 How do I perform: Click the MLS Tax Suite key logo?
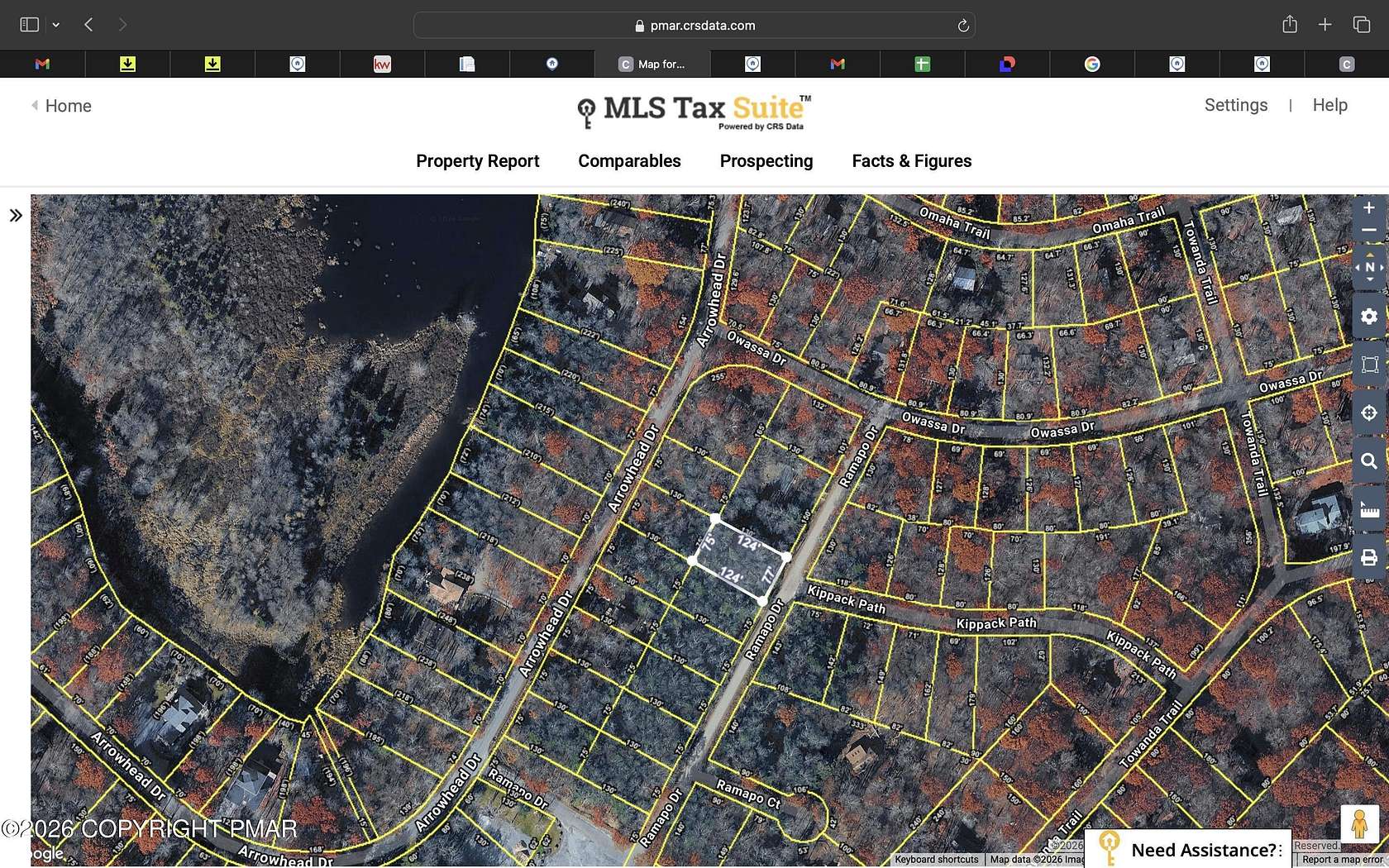pyautogui.click(x=587, y=112)
